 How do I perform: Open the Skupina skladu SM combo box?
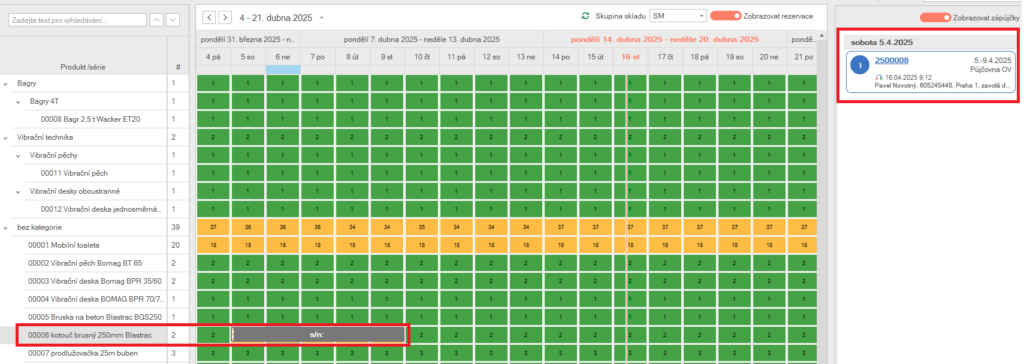[678, 16]
